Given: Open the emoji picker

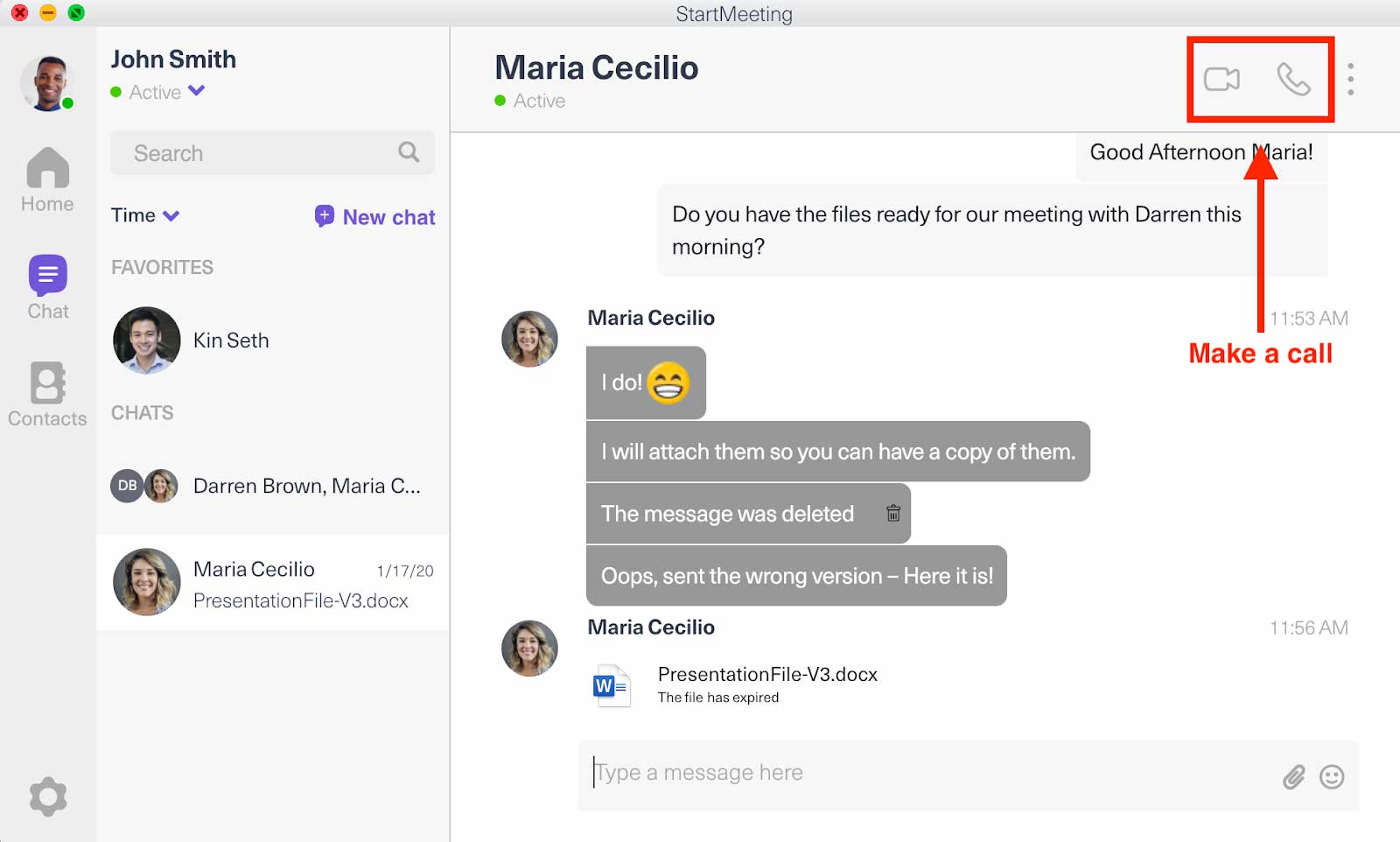Looking at the screenshot, I should [1331, 775].
